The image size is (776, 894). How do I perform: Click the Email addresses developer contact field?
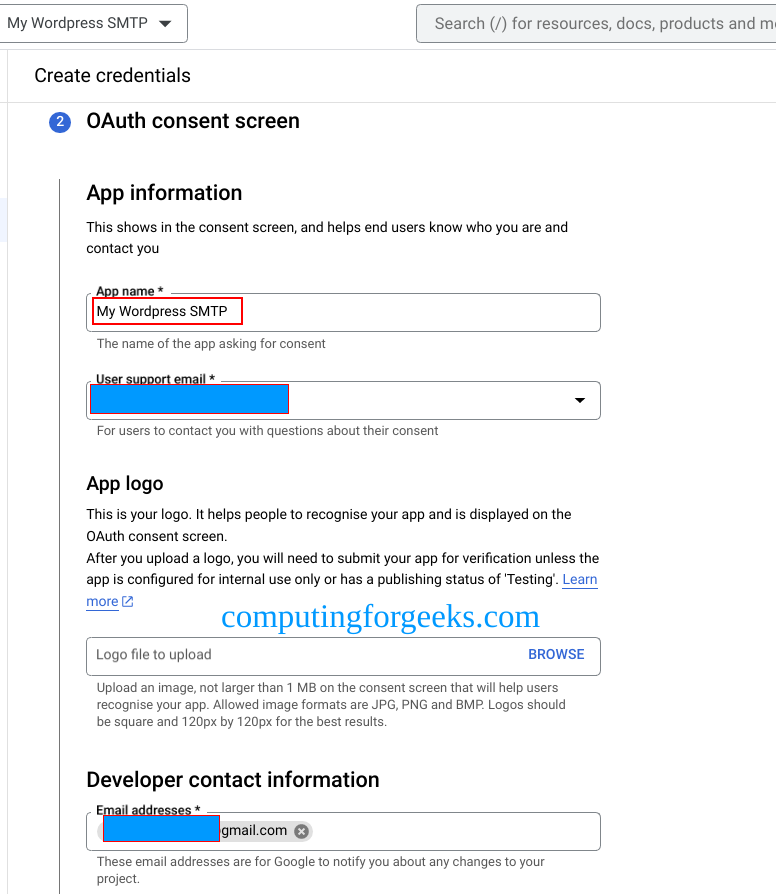[450, 830]
